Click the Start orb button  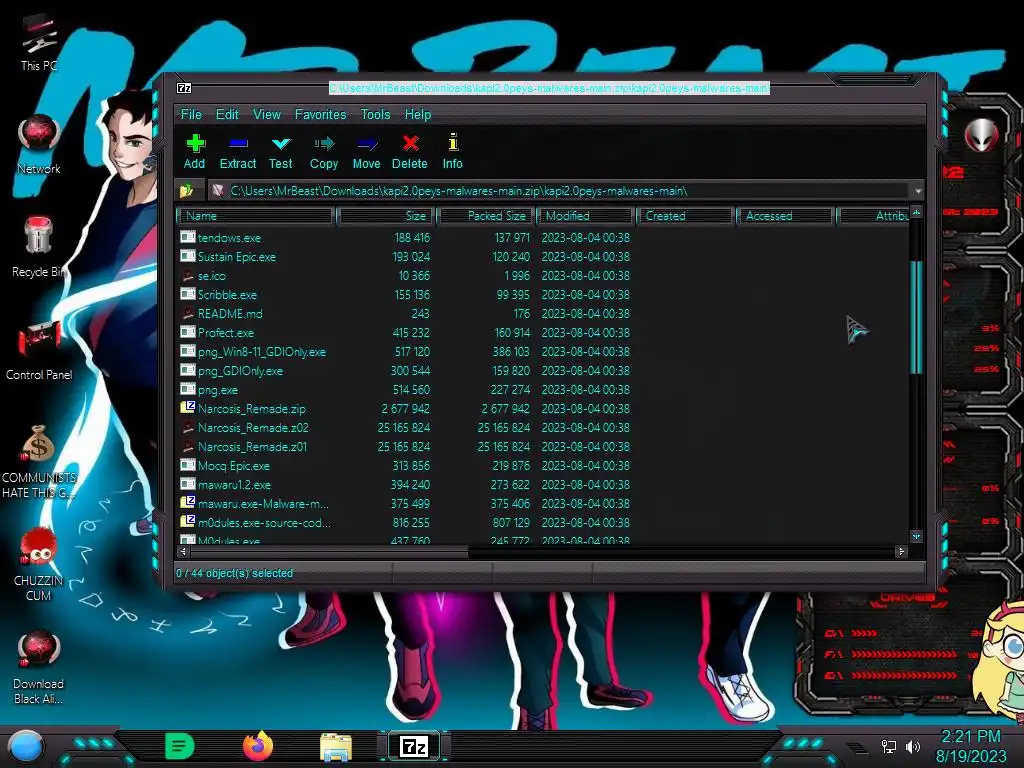click(26, 747)
